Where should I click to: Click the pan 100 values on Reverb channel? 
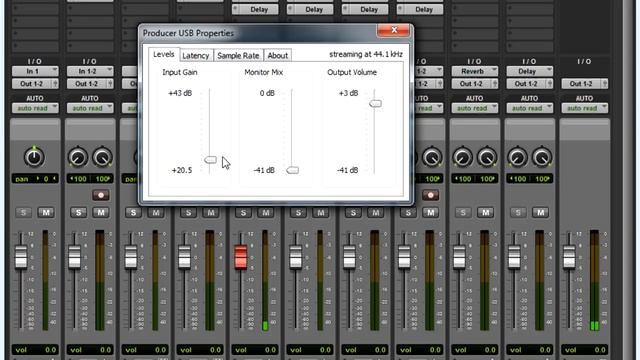[475, 179]
